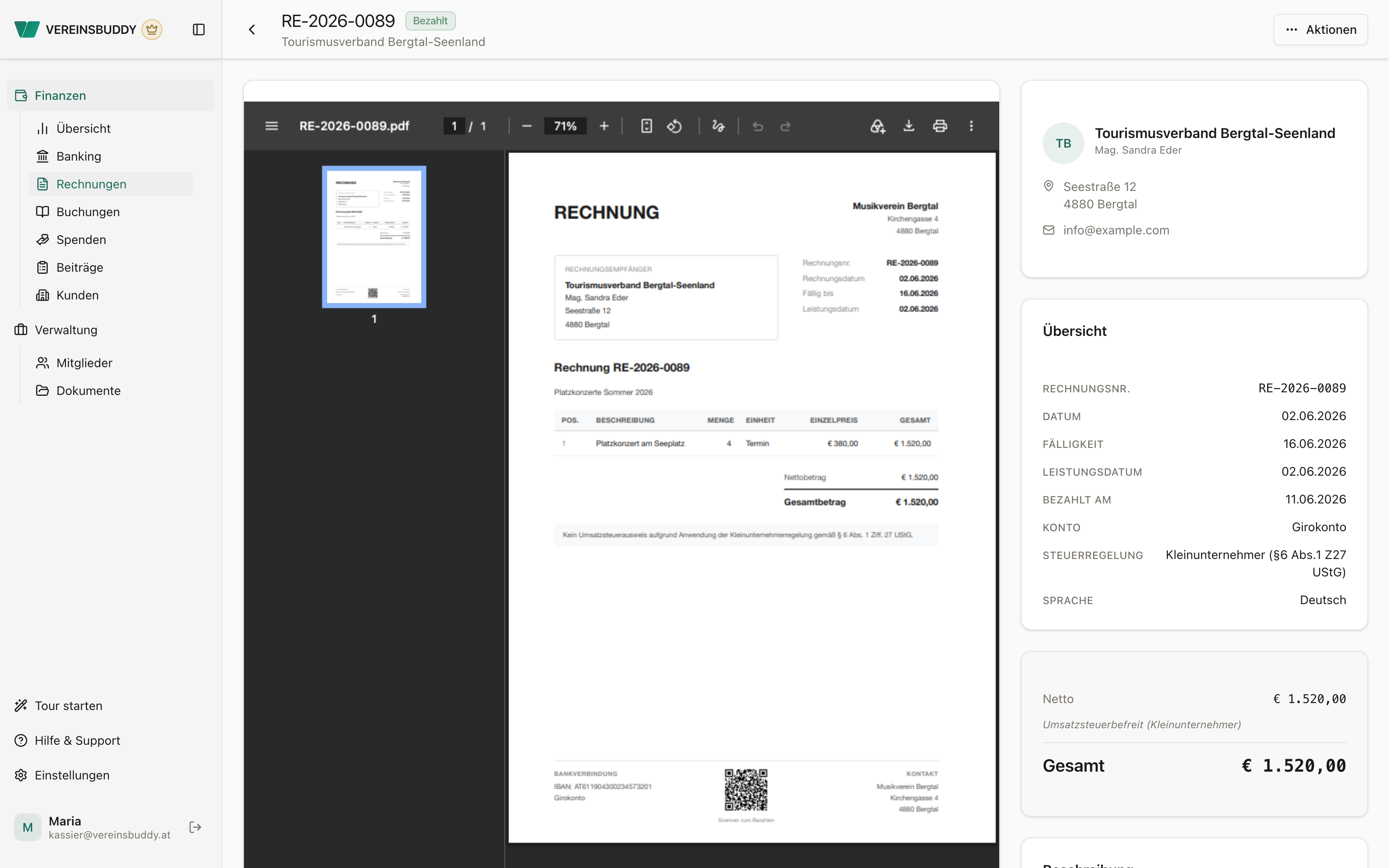Open the Kunden list
This screenshot has height=868, width=1389.
click(111, 295)
